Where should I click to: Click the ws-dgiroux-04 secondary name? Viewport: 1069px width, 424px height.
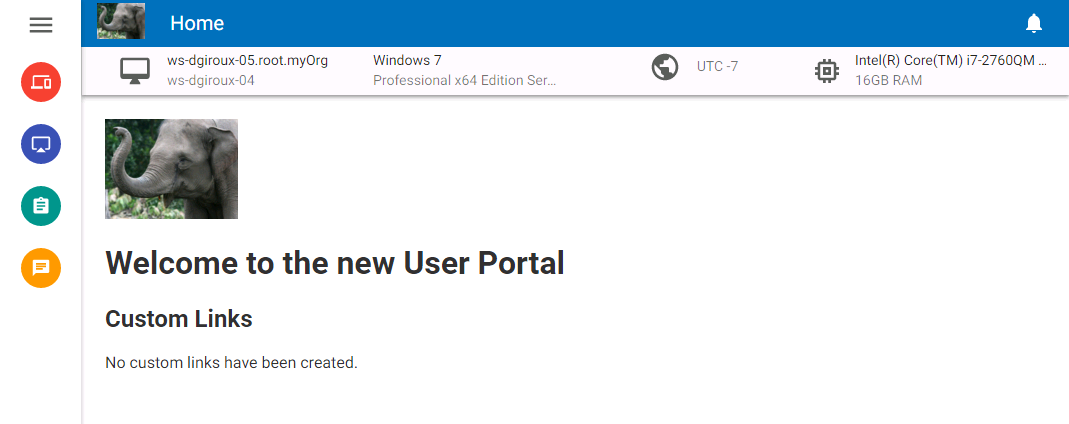click(x=211, y=80)
